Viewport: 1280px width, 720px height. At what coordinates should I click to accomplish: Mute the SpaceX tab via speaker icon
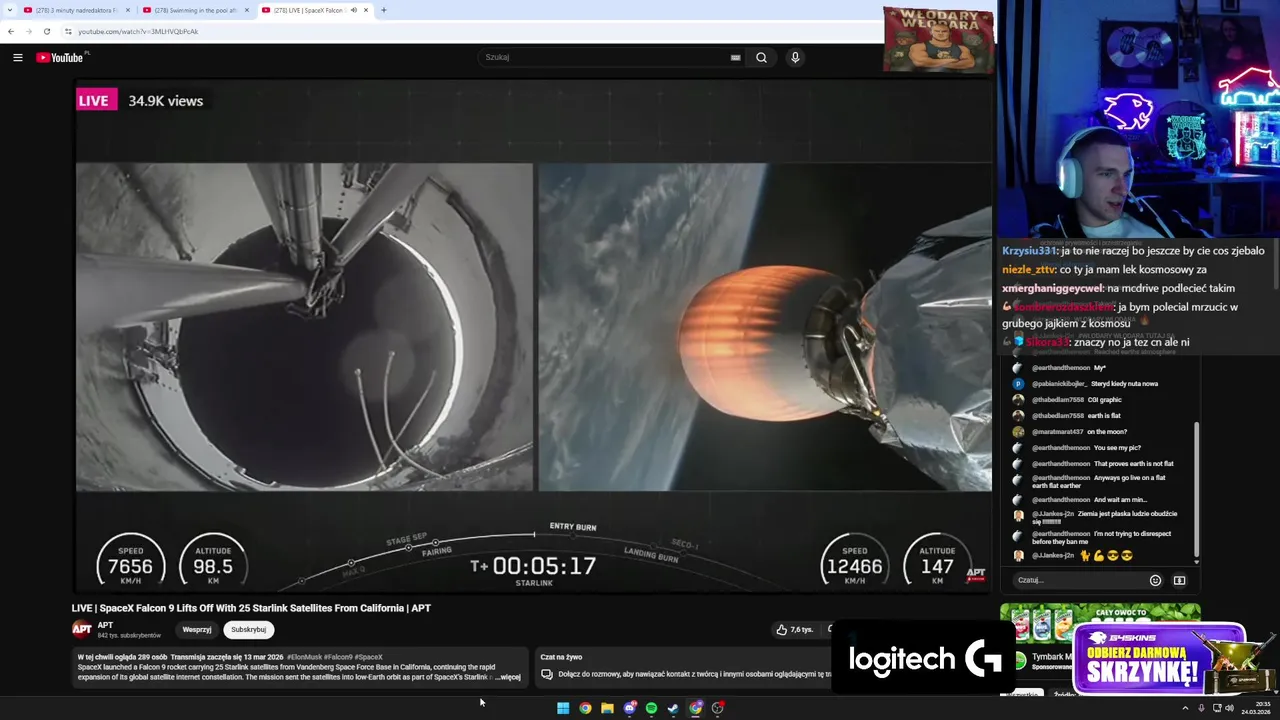click(x=353, y=10)
